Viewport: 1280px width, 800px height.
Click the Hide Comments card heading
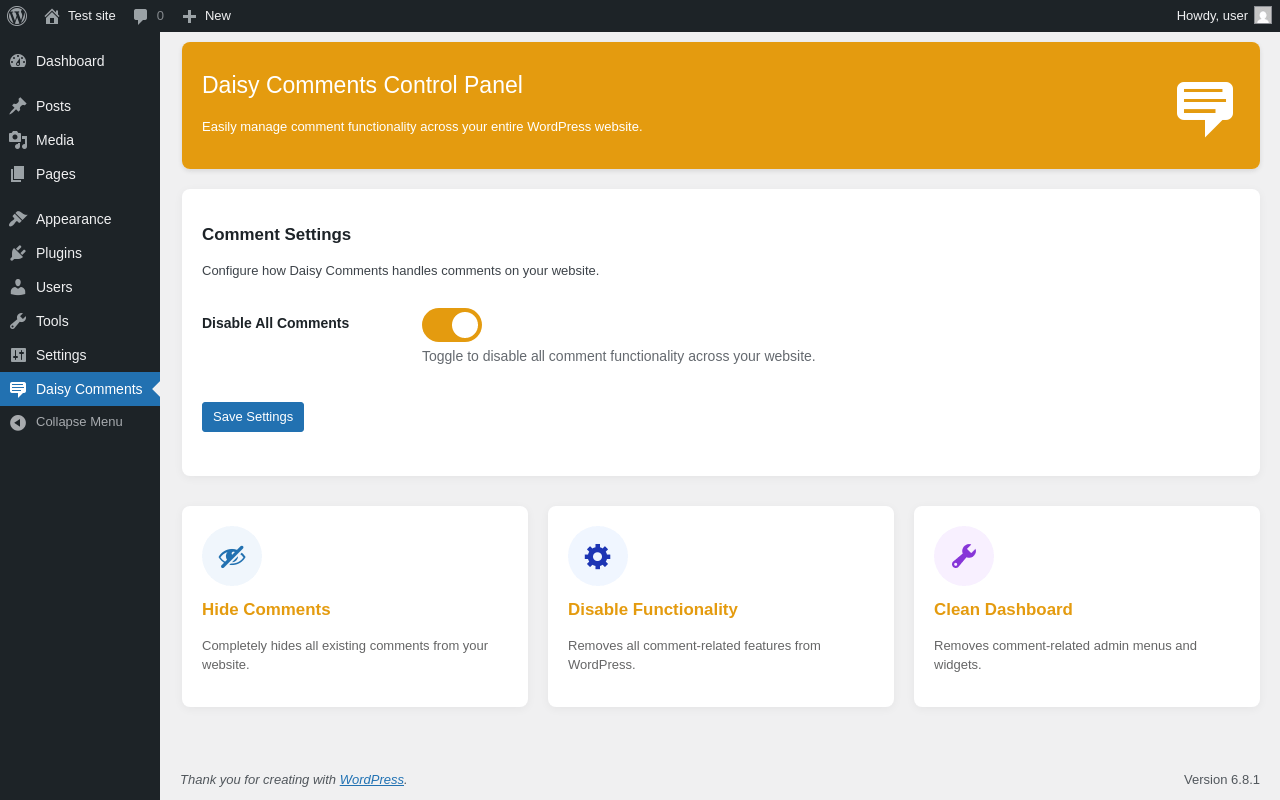coord(266,610)
